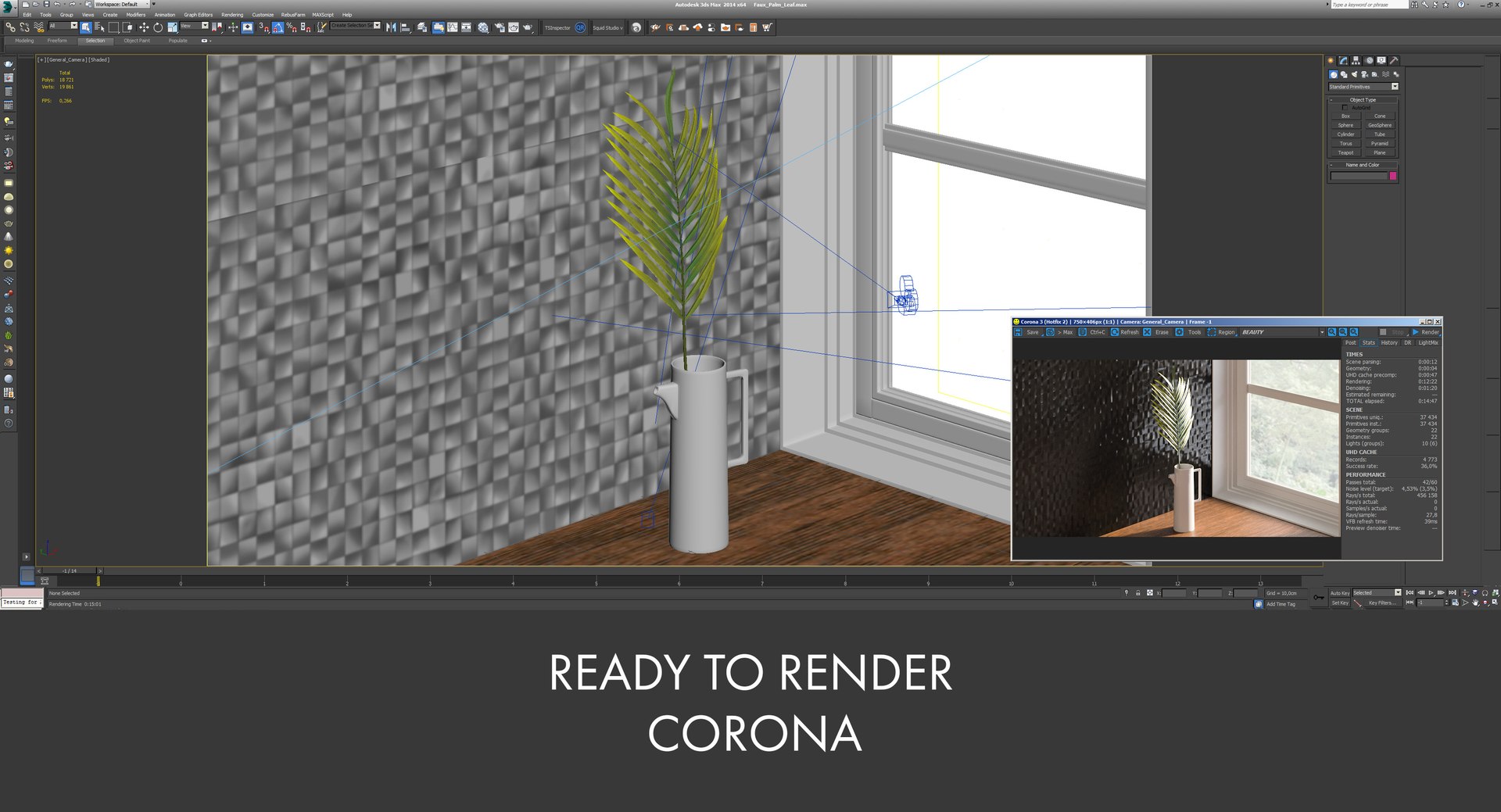Open the View reference coordinate dropdown
The image size is (1501, 812).
pyautogui.click(x=195, y=26)
